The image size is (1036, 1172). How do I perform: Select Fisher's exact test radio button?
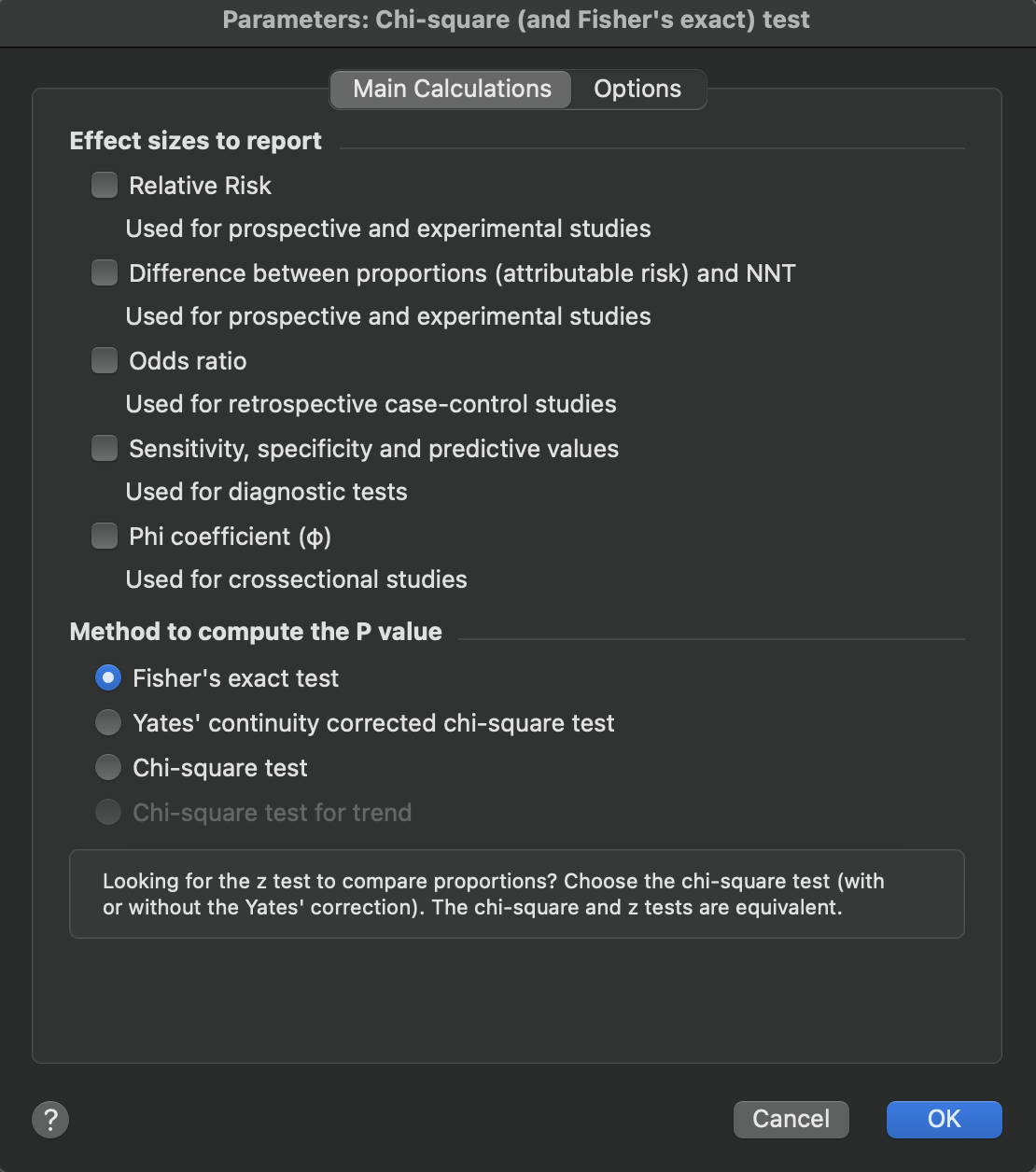[108, 678]
